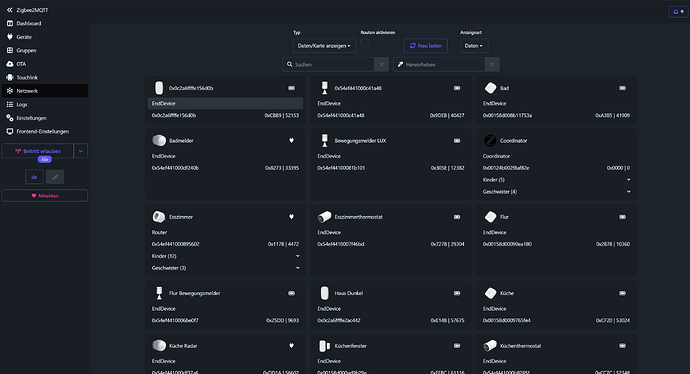
Task: Expand 'Kinder (12)' on Esszimmer card
Action: [225, 256]
